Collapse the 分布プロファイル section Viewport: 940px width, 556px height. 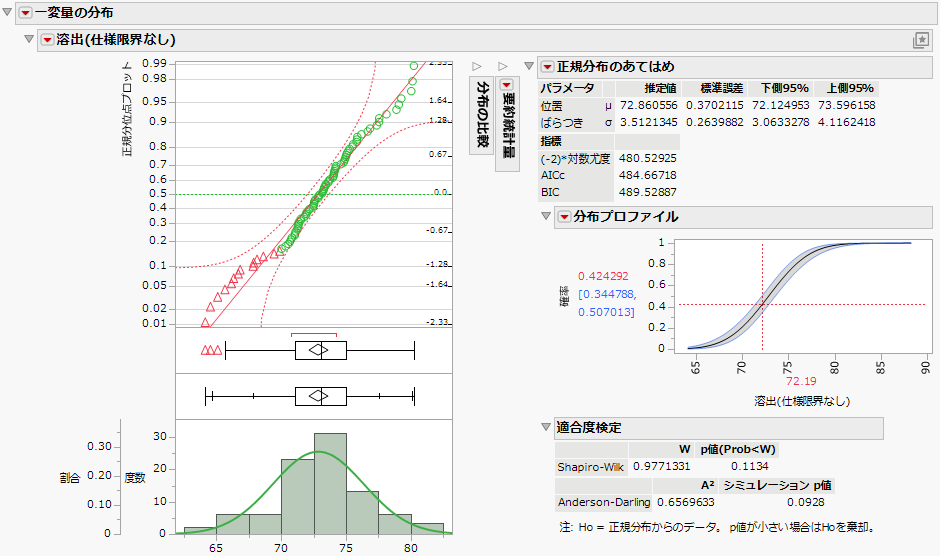pos(546,216)
